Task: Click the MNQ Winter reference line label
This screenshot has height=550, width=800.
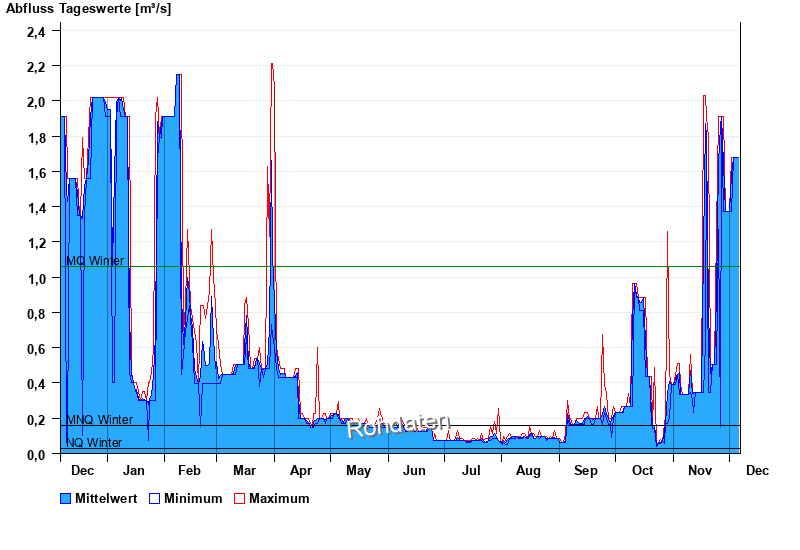Action: (99, 420)
